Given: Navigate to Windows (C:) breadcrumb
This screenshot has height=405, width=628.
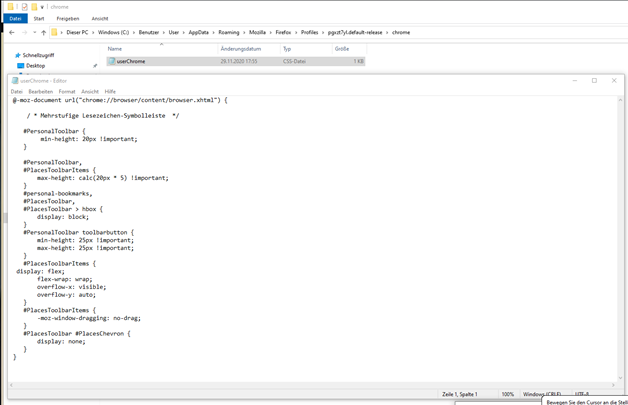Looking at the screenshot, I should pyautogui.click(x=113, y=32).
